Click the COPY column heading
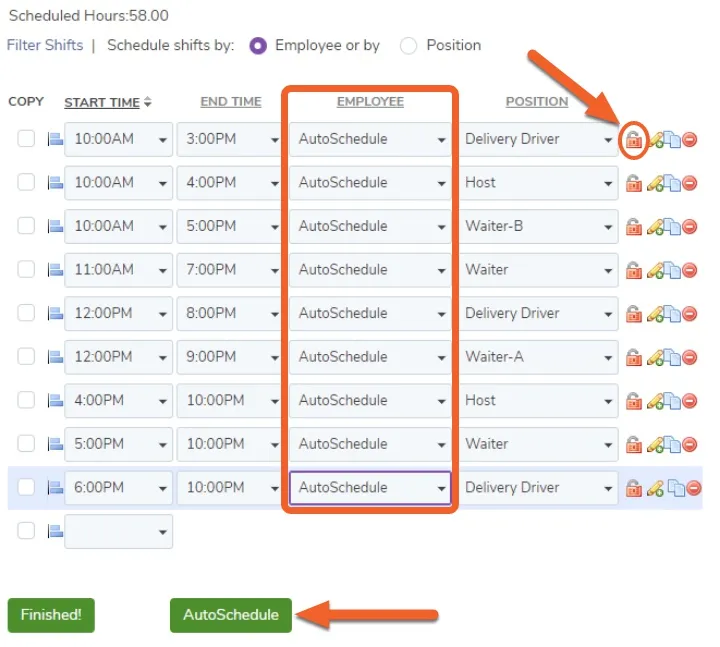 coord(26,101)
